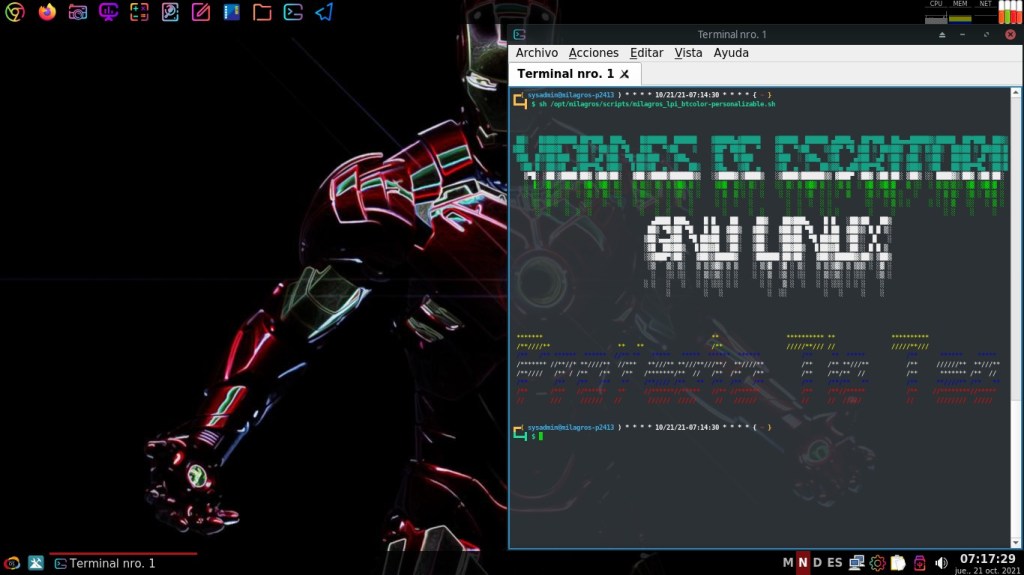The width and height of the screenshot is (1024, 575).
Task: Open the text editor launcher
Action: [201, 12]
